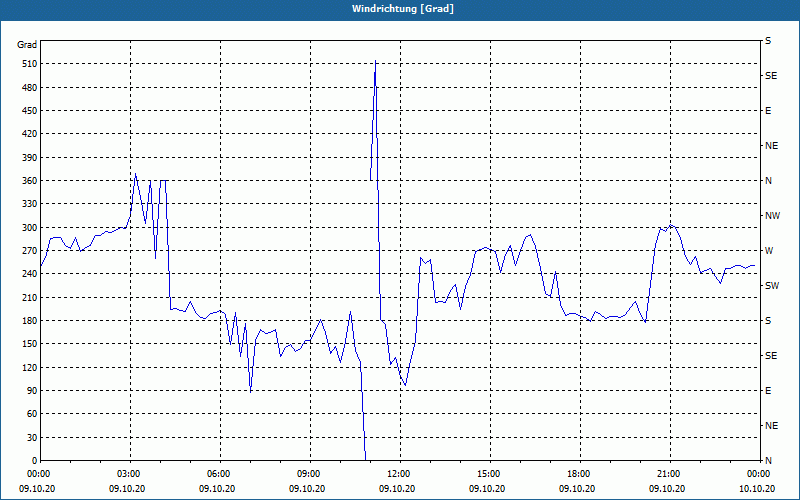Select the 15:00 time label
The height and width of the screenshot is (500, 800).
click(x=490, y=474)
